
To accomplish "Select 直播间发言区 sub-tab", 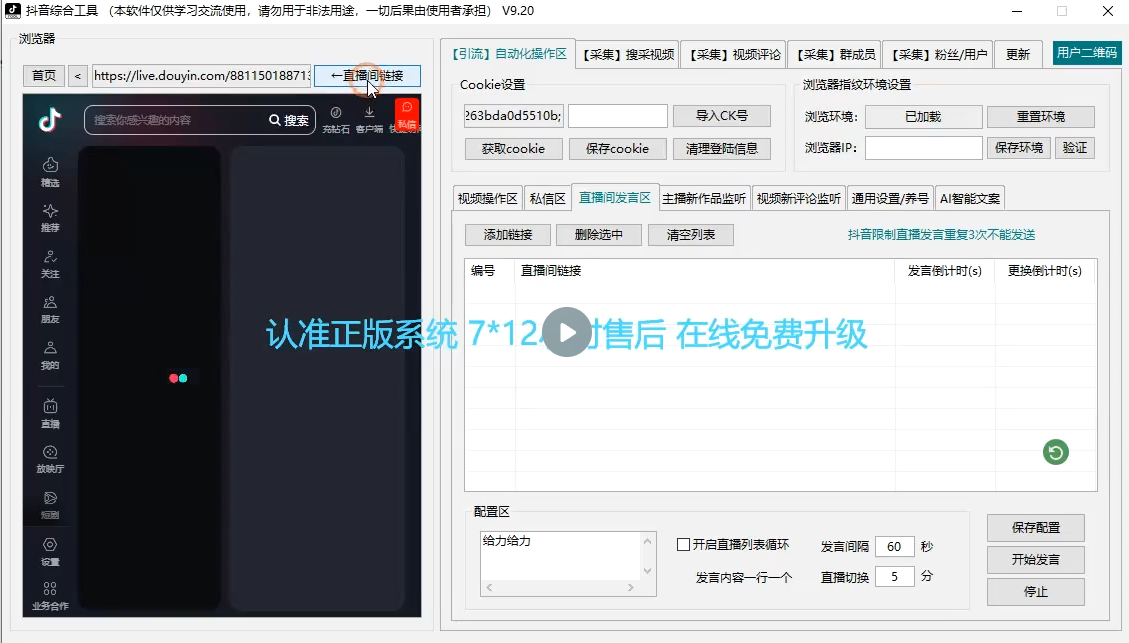I will click(615, 197).
